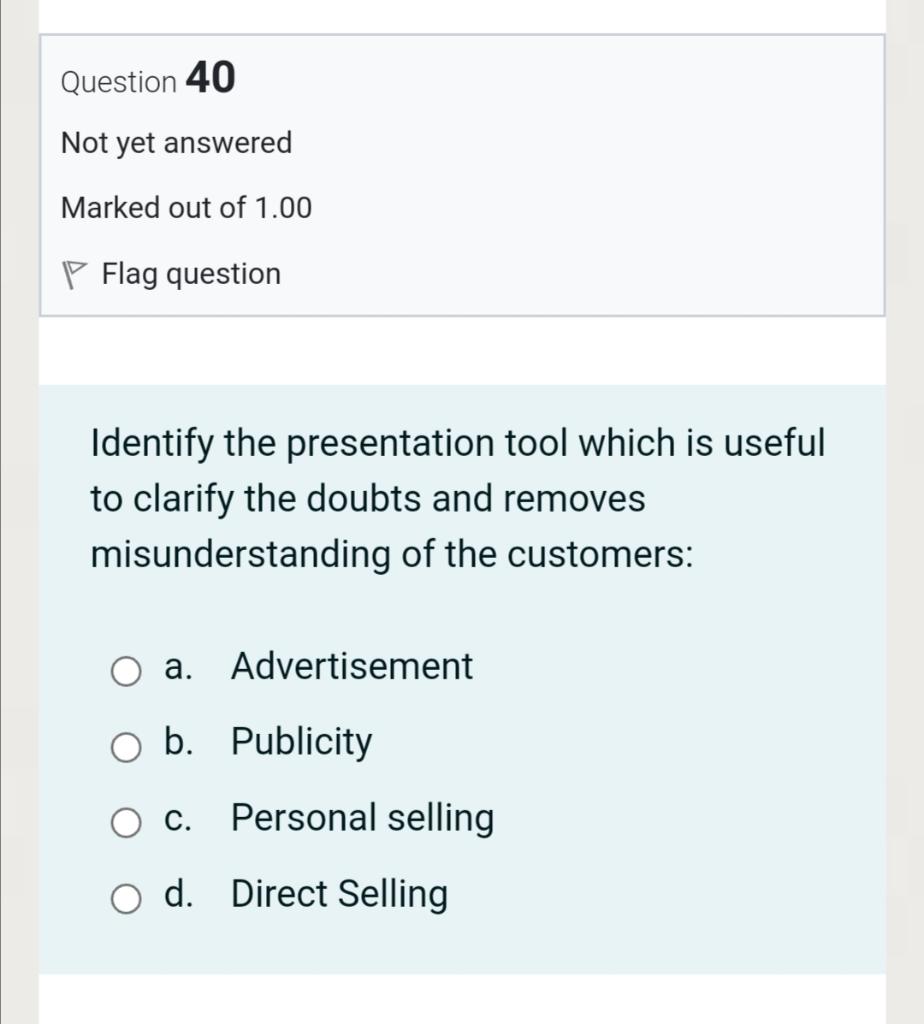Click the option label Advertisement

351,666
